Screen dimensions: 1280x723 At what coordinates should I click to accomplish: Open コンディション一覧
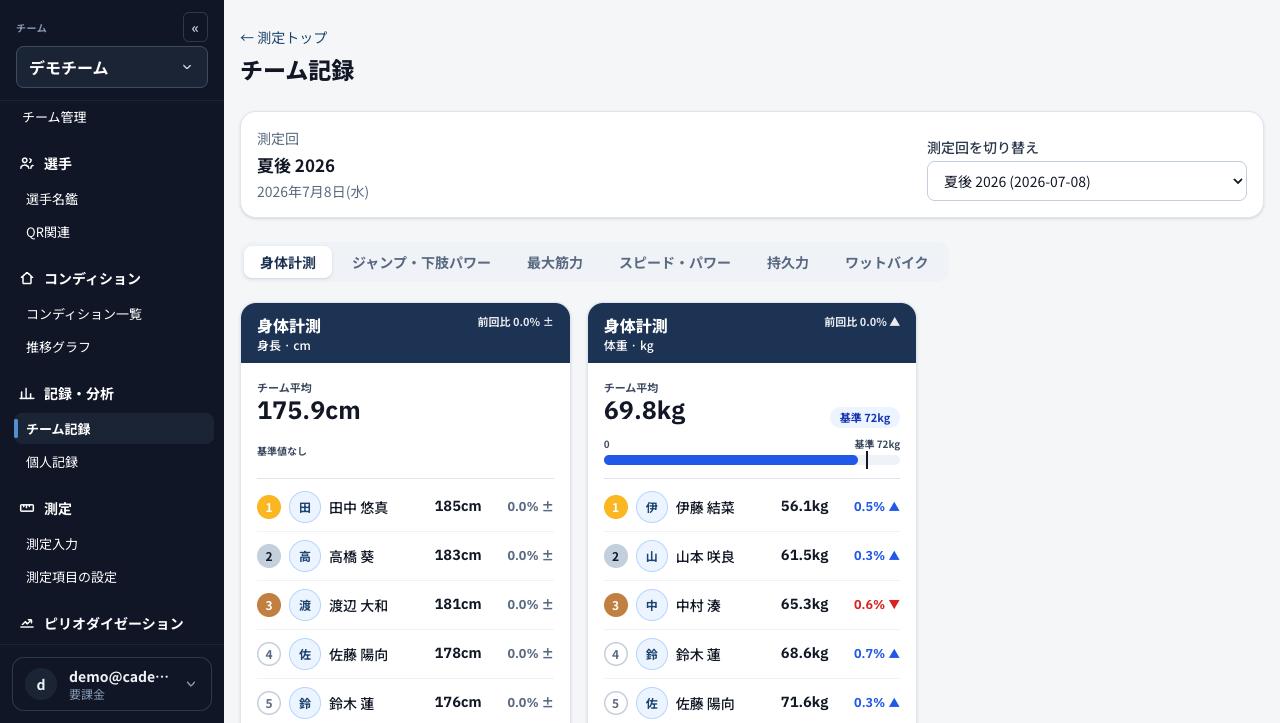coord(84,314)
